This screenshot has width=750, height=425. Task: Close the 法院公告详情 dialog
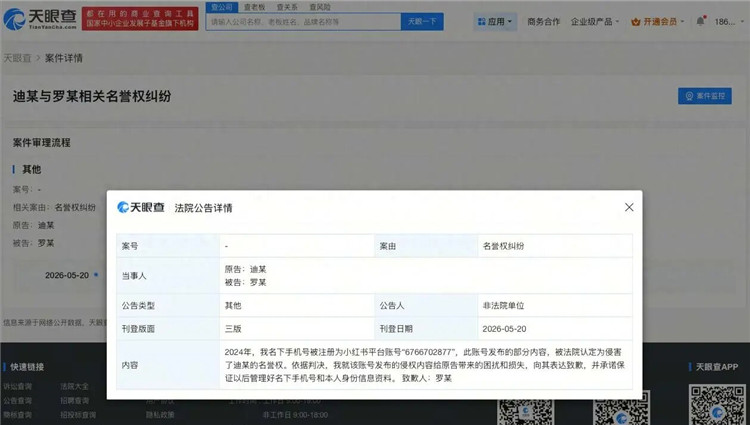629,207
